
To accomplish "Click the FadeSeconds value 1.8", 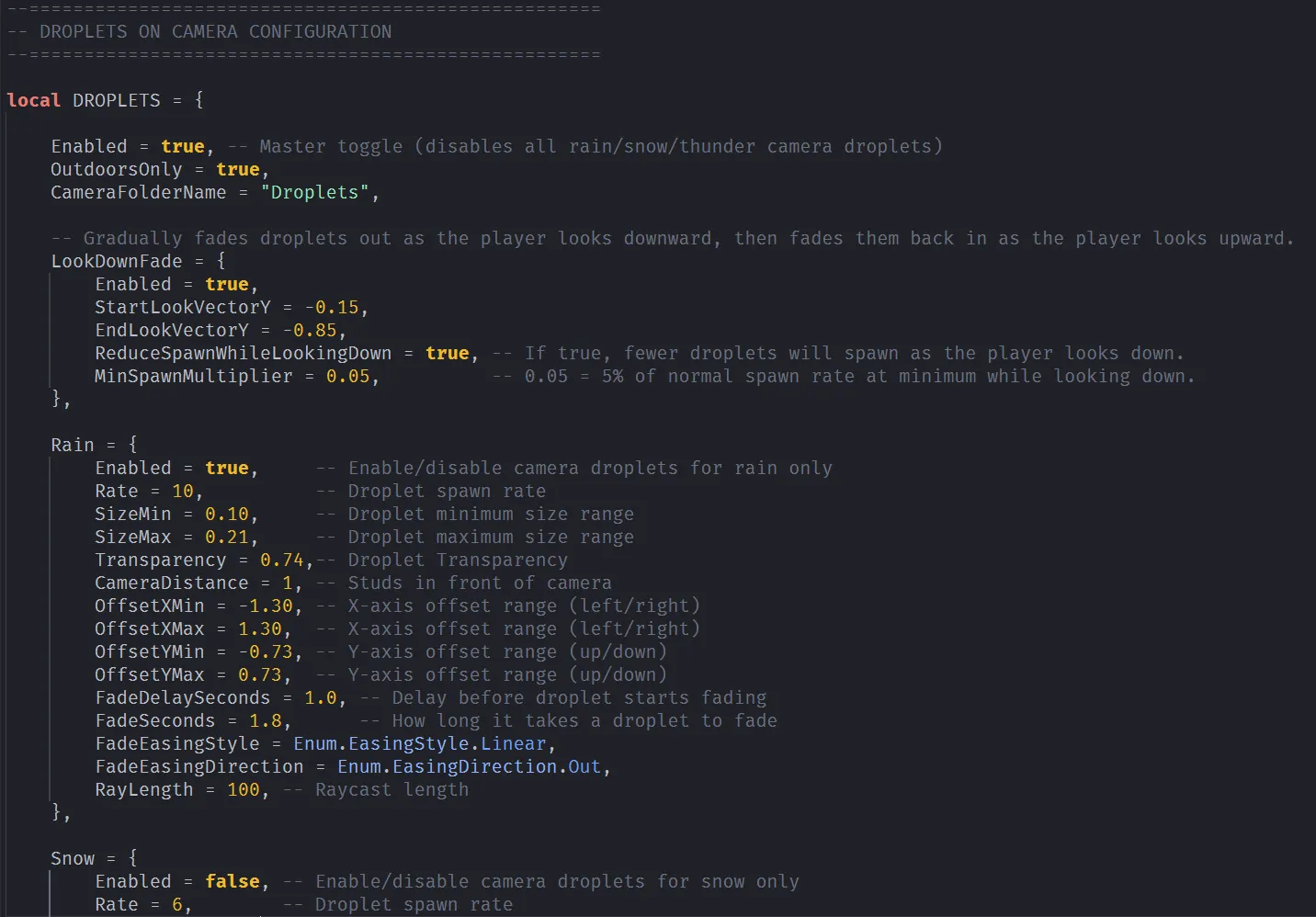I will [x=265, y=720].
